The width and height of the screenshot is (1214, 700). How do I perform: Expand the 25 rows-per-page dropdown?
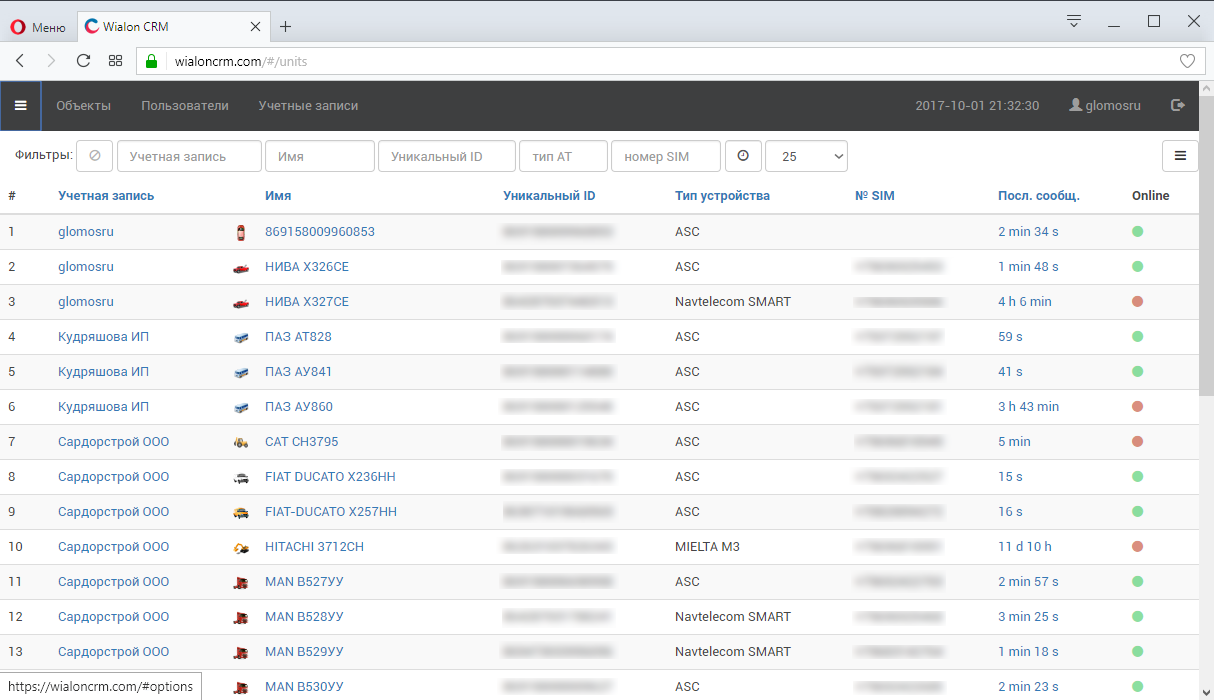coord(806,157)
